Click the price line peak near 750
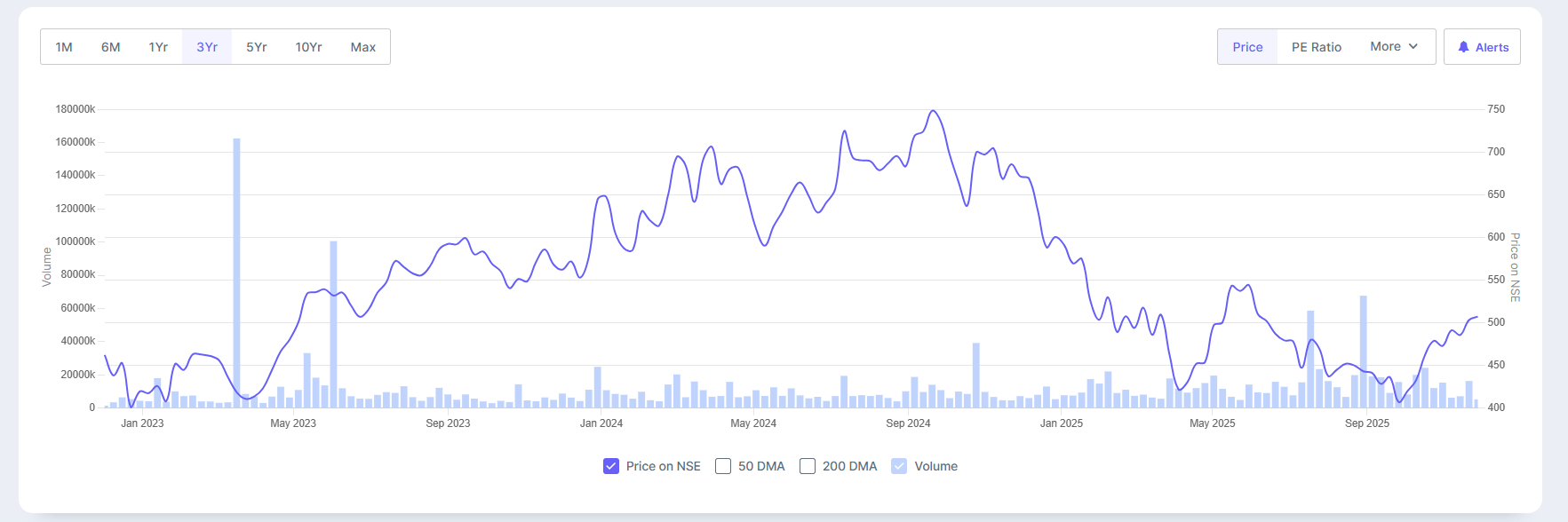 coord(933,112)
